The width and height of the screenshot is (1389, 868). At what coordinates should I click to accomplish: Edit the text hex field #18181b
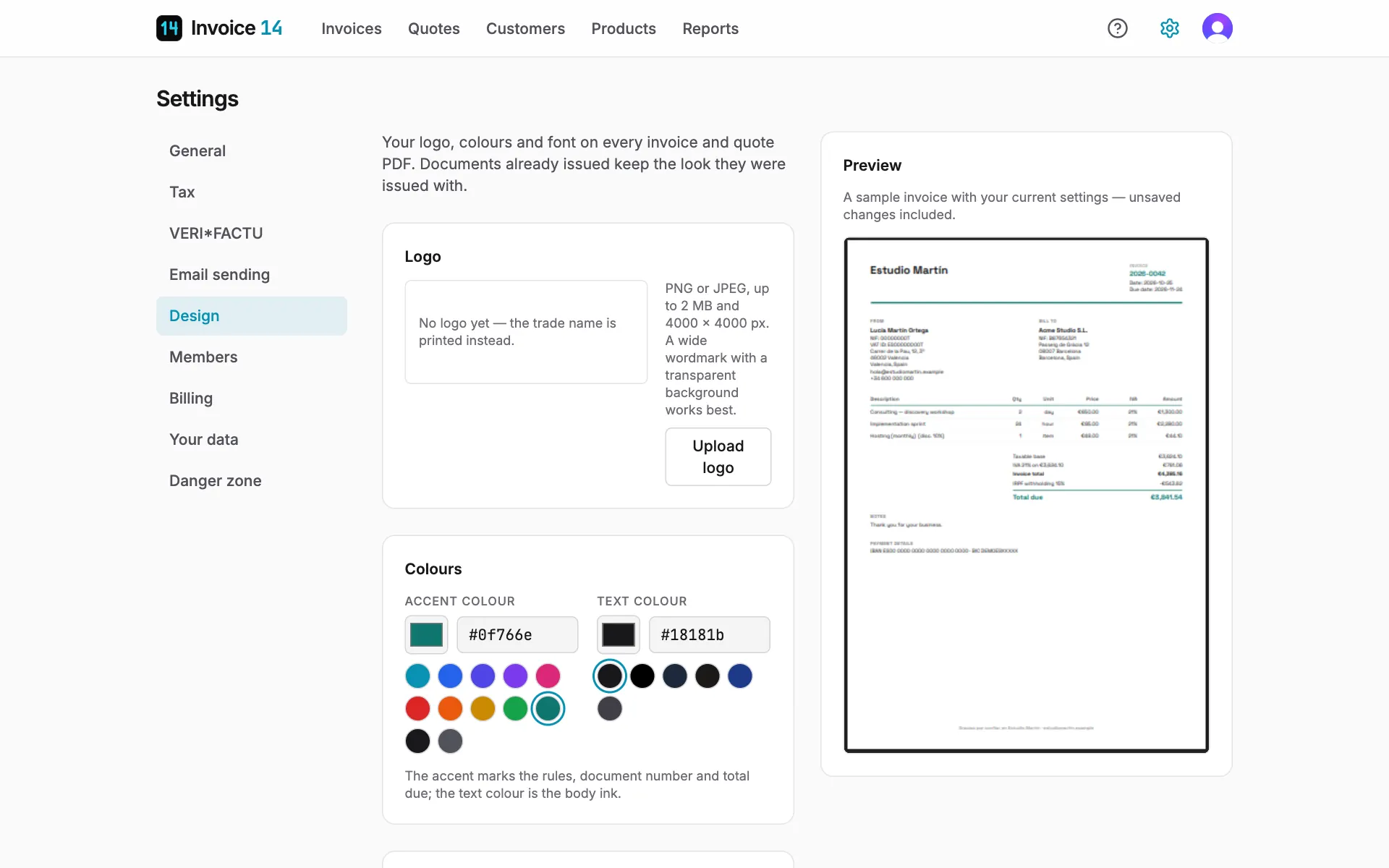pyautogui.click(x=710, y=635)
